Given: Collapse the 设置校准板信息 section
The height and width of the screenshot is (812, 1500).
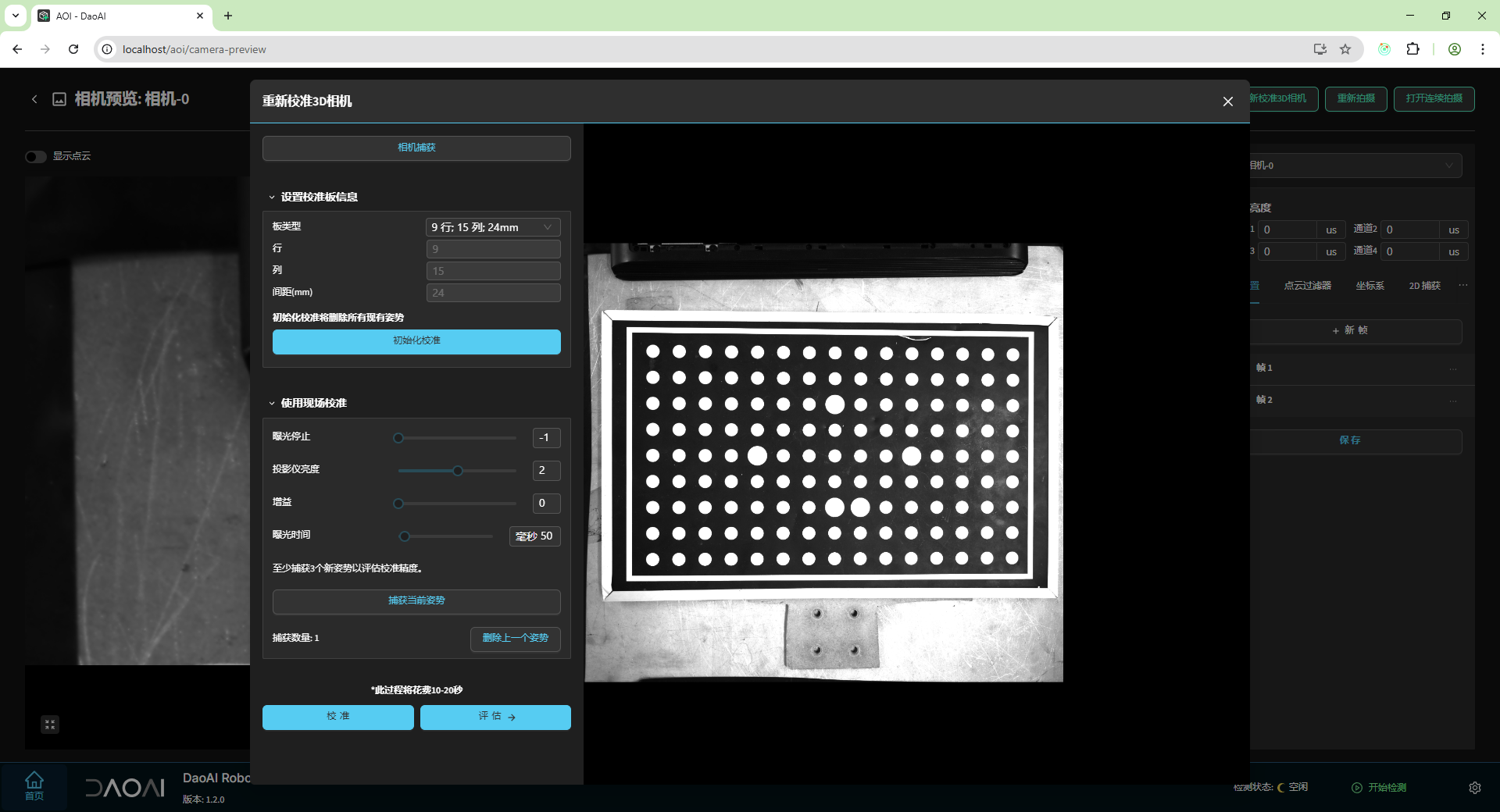Looking at the screenshot, I should [x=272, y=198].
